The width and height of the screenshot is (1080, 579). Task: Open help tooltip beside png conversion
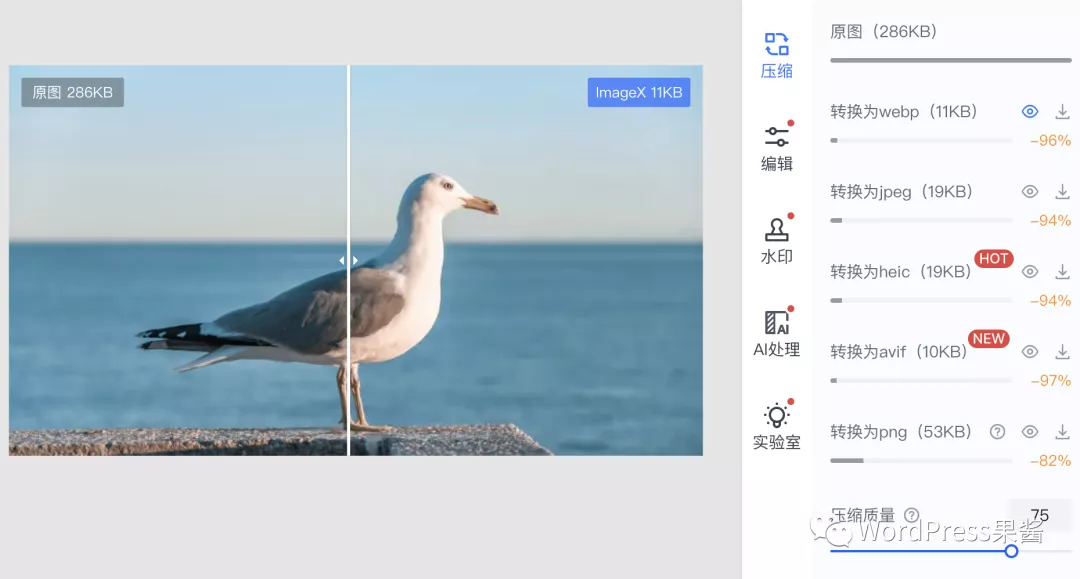(x=997, y=432)
